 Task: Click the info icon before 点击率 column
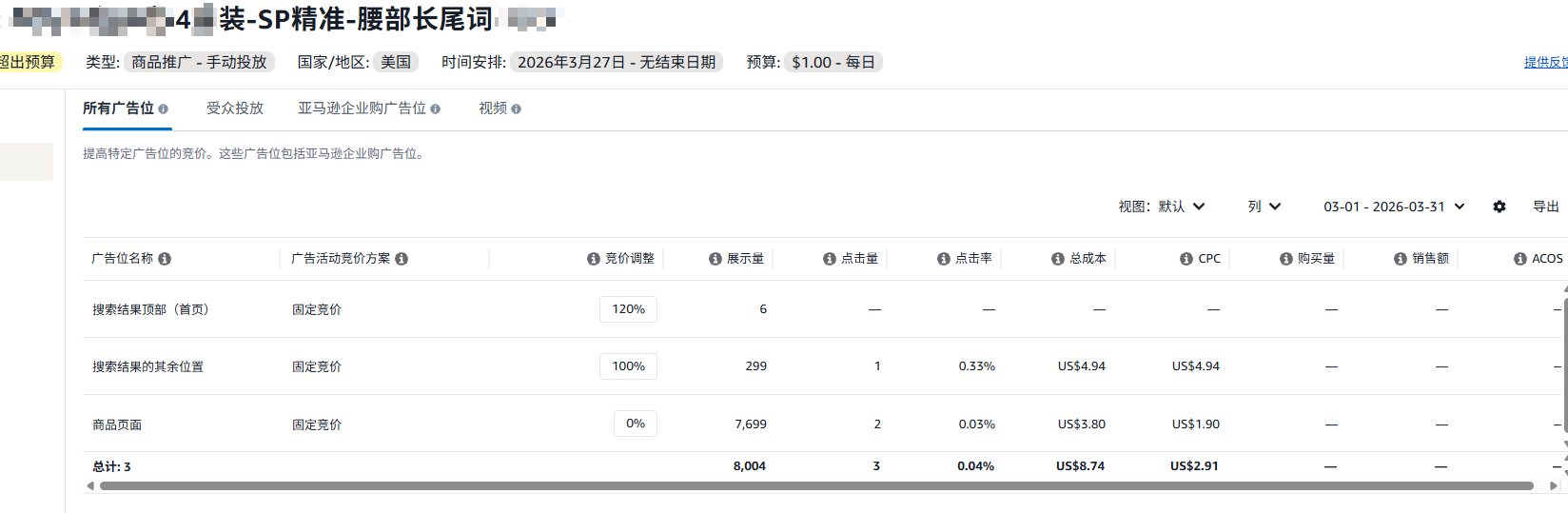[944, 259]
